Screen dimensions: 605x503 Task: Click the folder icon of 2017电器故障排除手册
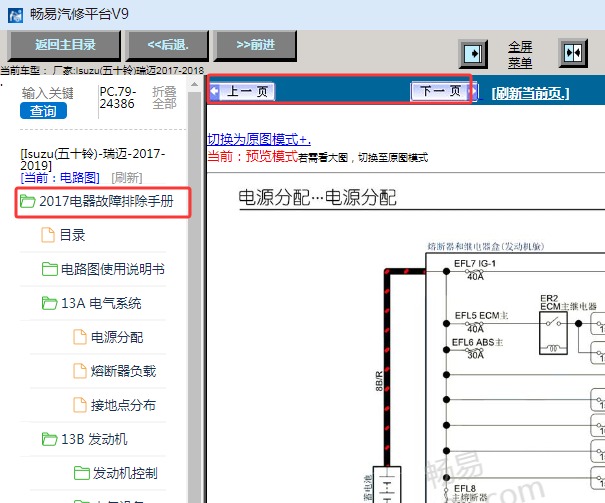coord(27,201)
